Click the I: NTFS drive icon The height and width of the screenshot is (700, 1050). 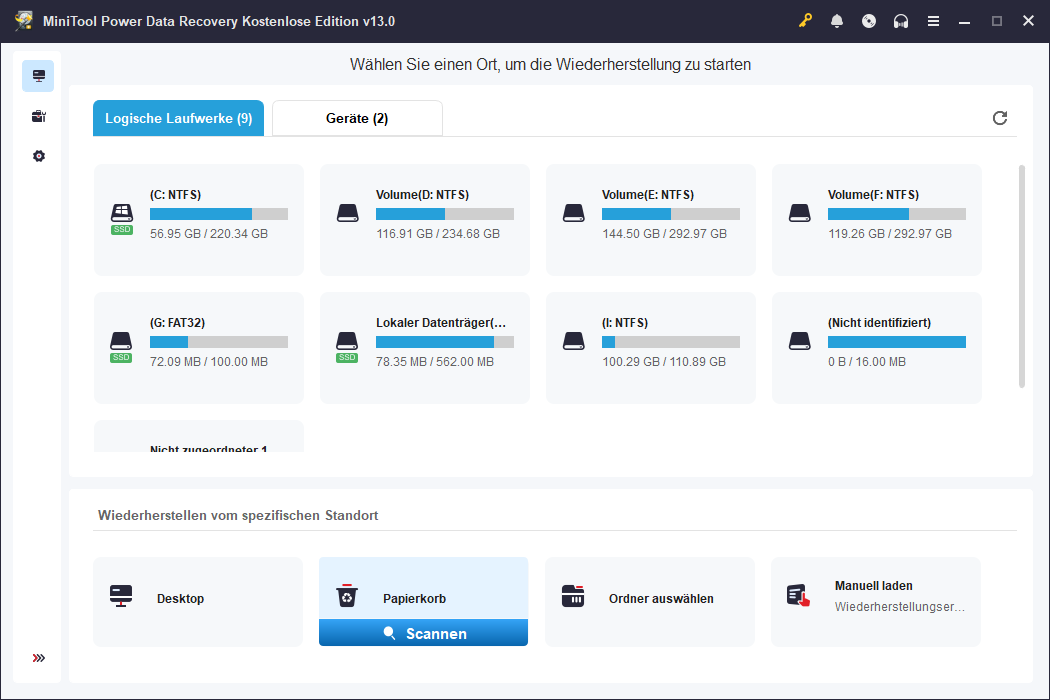tap(574, 341)
